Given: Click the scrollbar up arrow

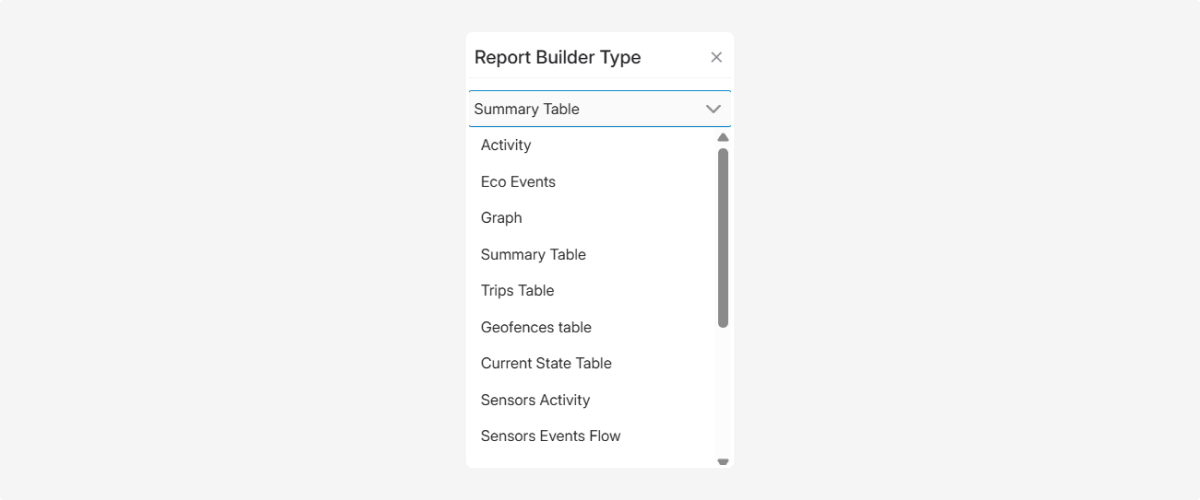Looking at the screenshot, I should [723, 138].
